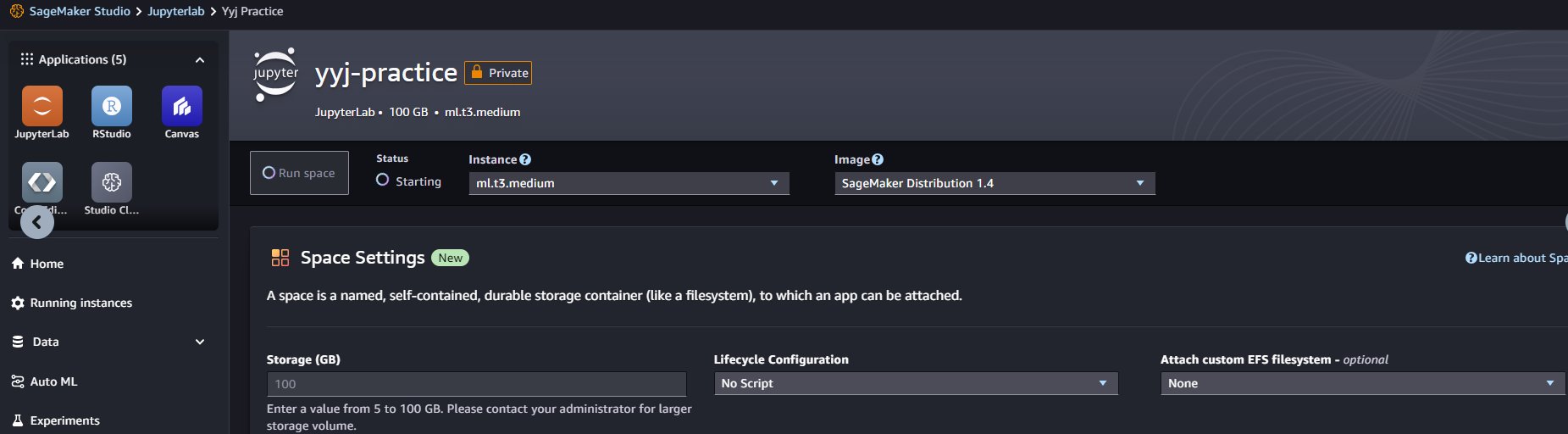Screen dimensions: 1568x434
Task: Open the JupyterLab application icon
Action: (x=42, y=106)
